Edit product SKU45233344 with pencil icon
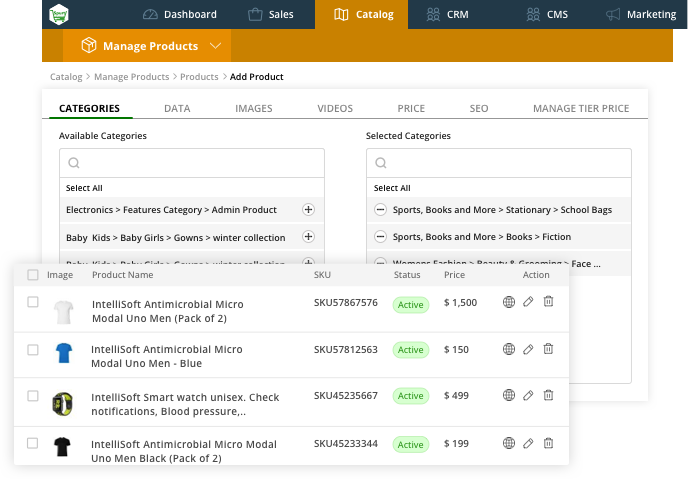Image resolution: width=688 pixels, height=479 pixels. click(528, 443)
